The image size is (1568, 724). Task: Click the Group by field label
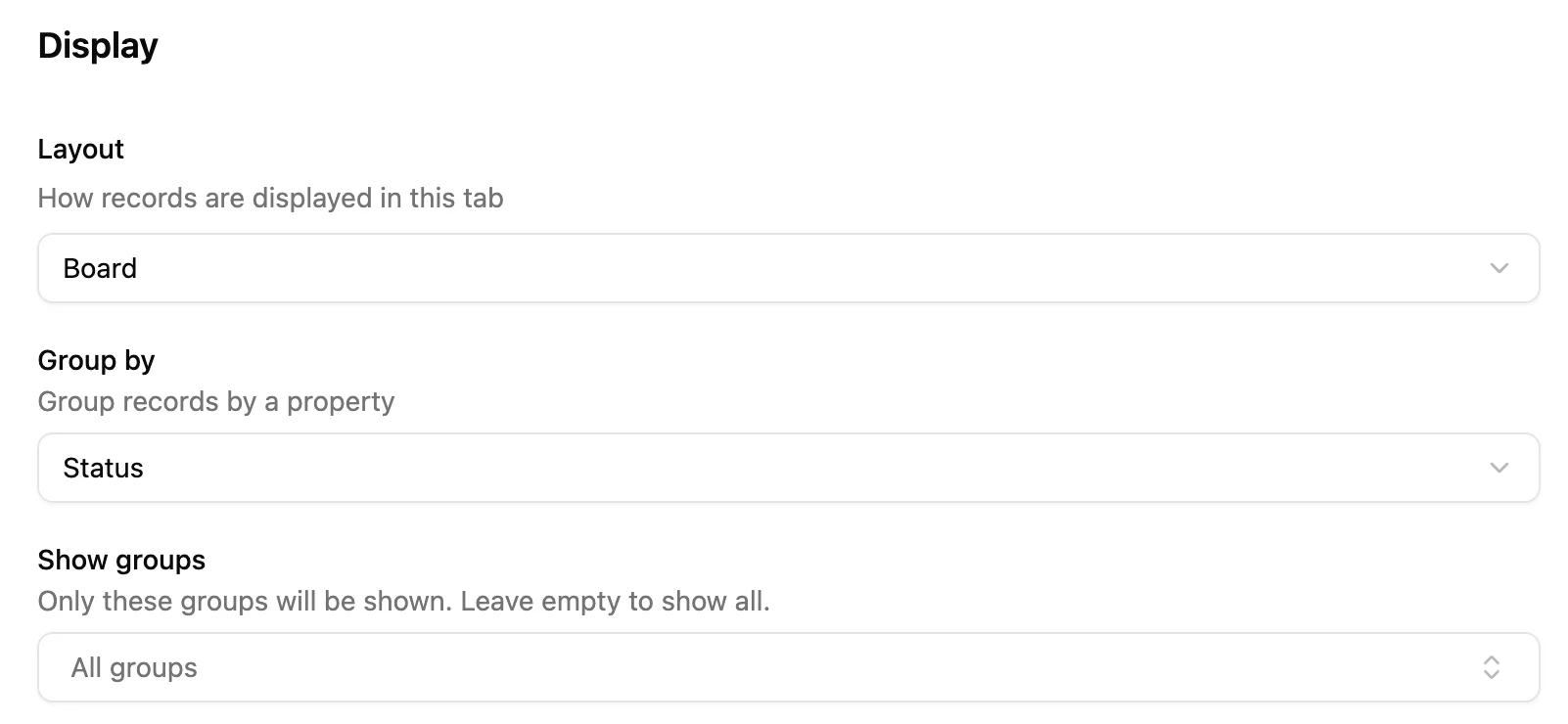[x=96, y=360]
